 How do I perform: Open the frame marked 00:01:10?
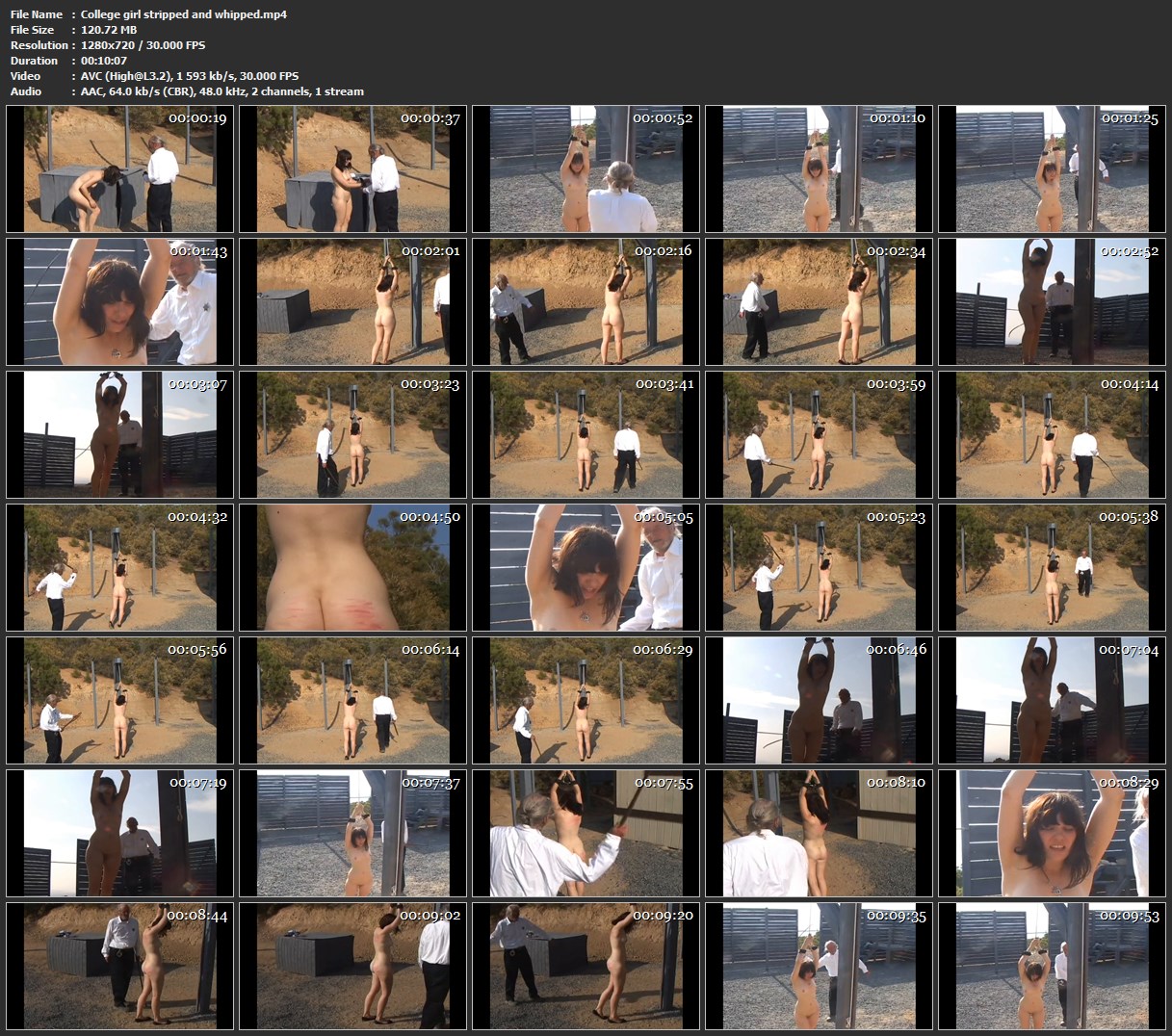[x=820, y=169]
